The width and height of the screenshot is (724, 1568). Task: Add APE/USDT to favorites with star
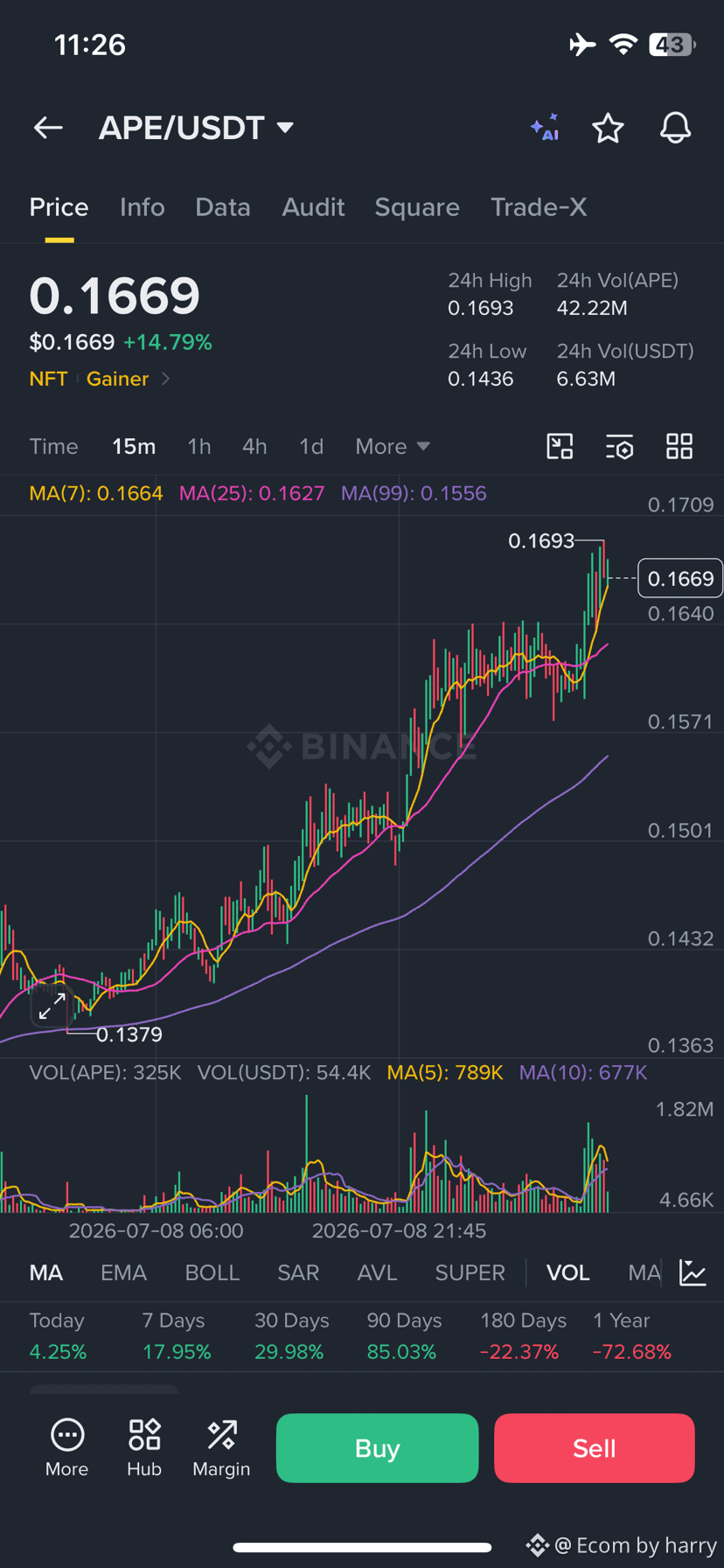(608, 128)
